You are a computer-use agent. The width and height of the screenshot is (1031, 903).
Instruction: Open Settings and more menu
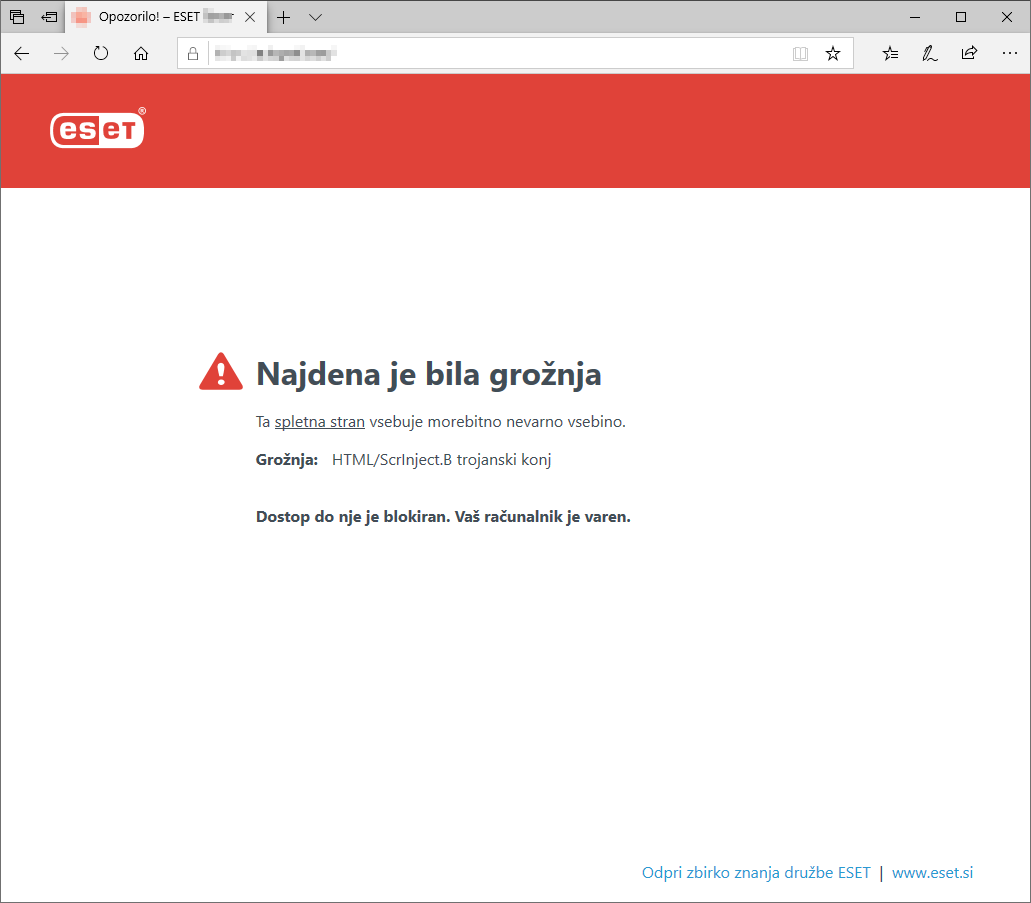click(x=1010, y=54)
